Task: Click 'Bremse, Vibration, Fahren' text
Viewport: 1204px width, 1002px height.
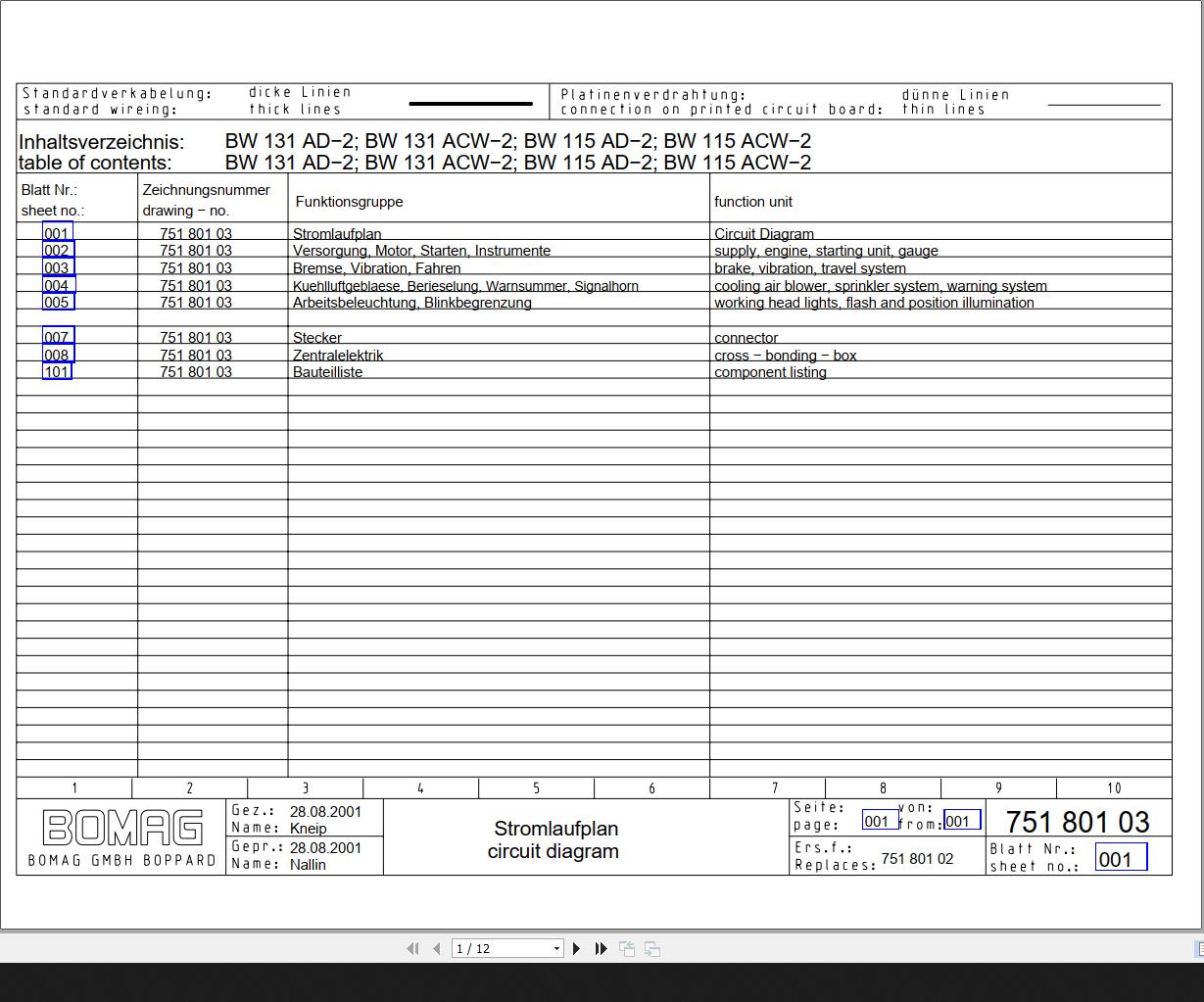Action: (x=376, y=268)
